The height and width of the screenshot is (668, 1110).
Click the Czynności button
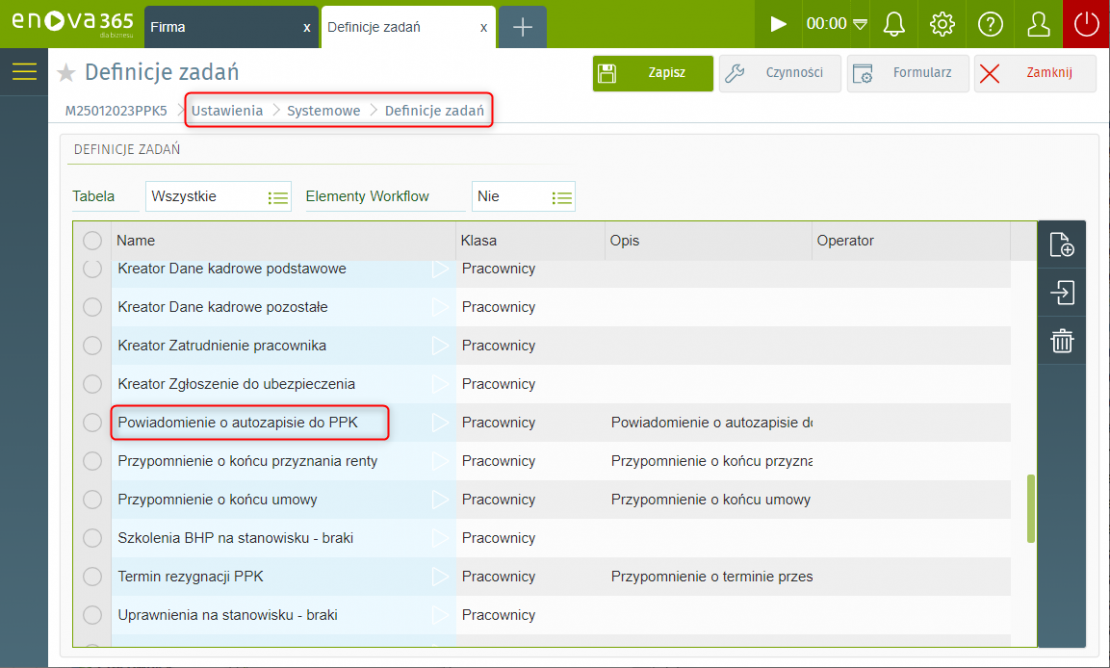780,73
